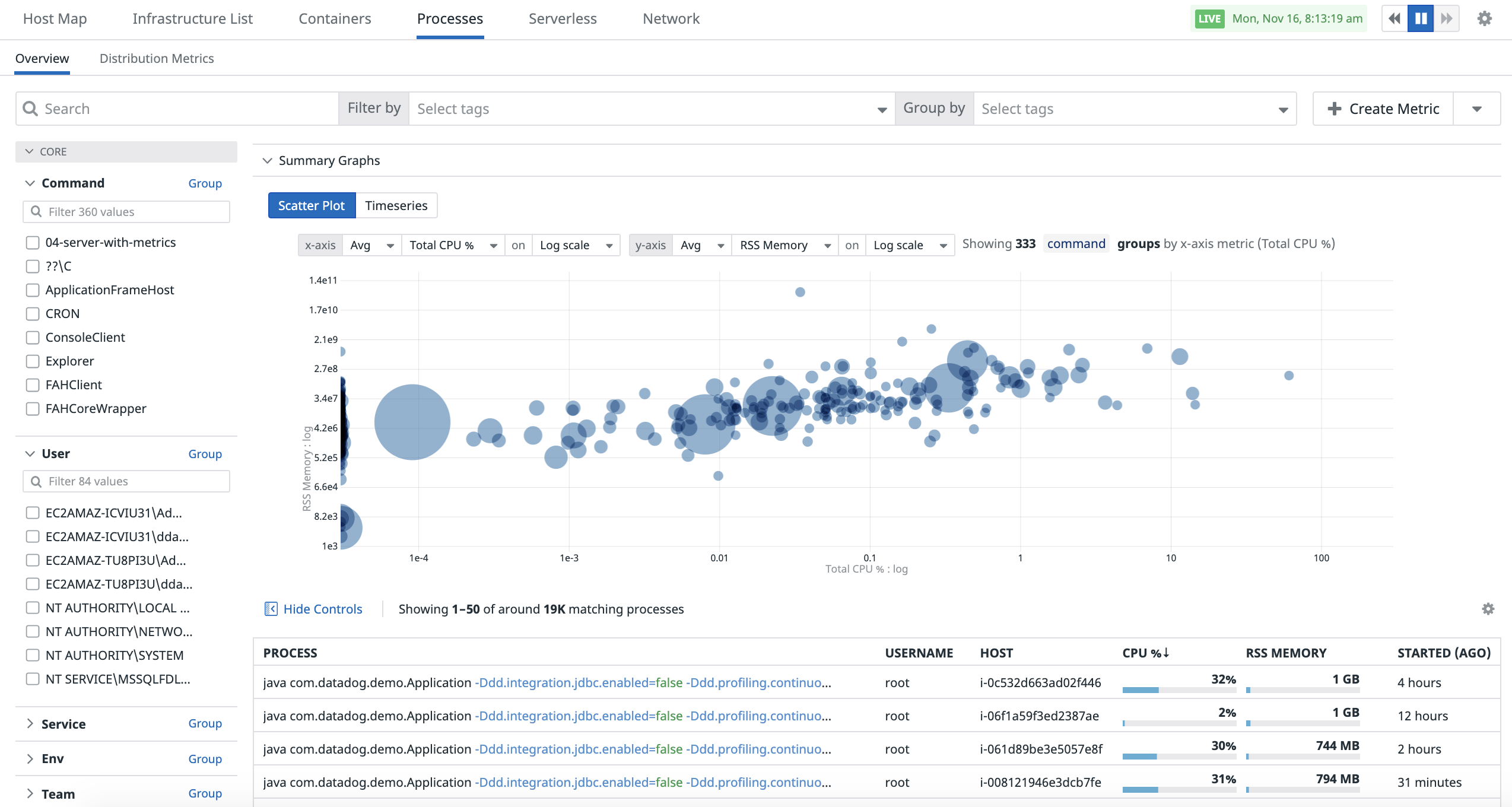
Task: Click the search processes input field
Action: pos(176,109)
